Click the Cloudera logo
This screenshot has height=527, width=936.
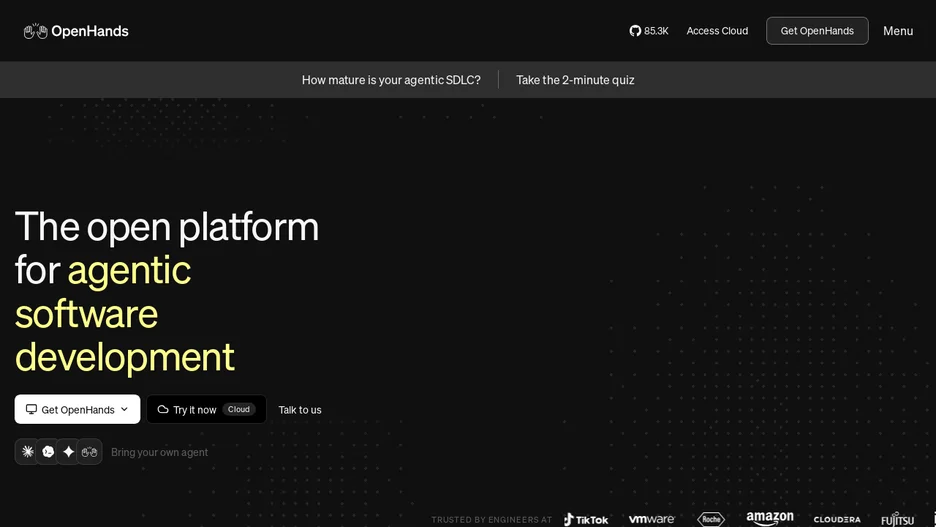tap(837, 520)
